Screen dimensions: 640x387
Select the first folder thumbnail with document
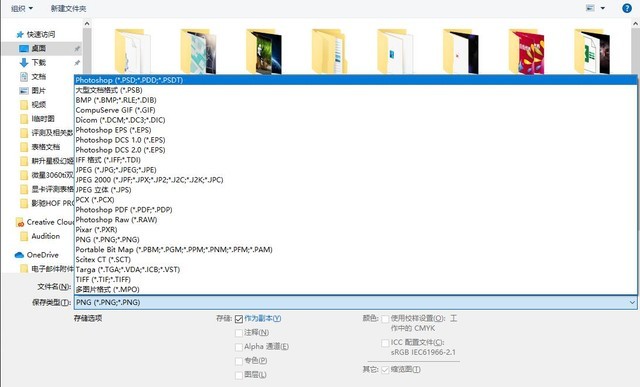(x=132, y=51)
